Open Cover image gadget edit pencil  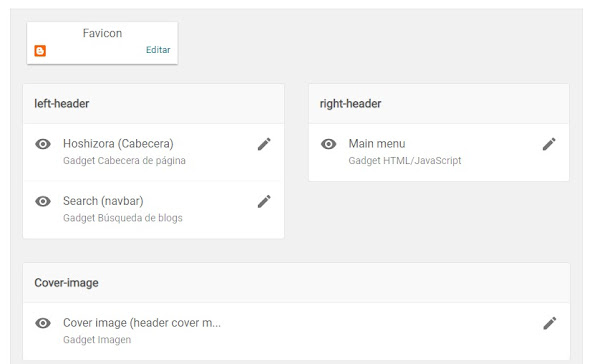tap(549, 323)
